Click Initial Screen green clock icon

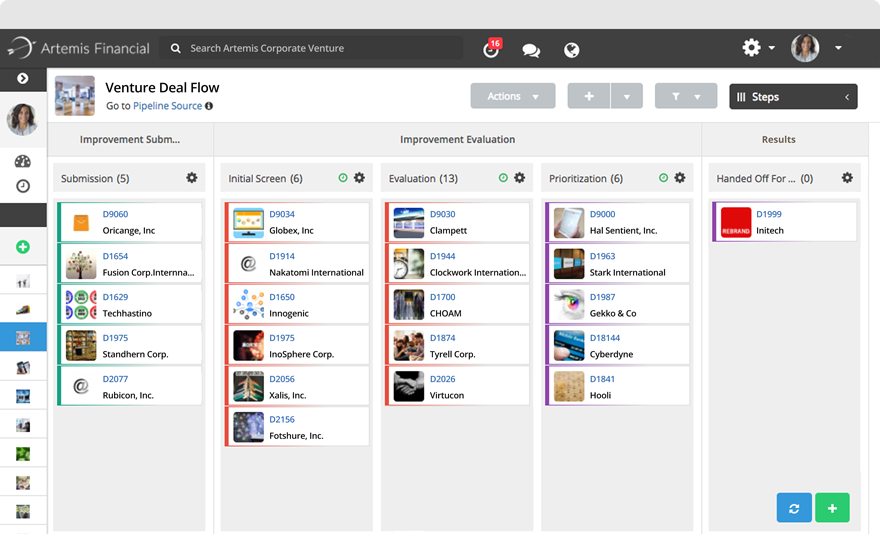point(343,178)
